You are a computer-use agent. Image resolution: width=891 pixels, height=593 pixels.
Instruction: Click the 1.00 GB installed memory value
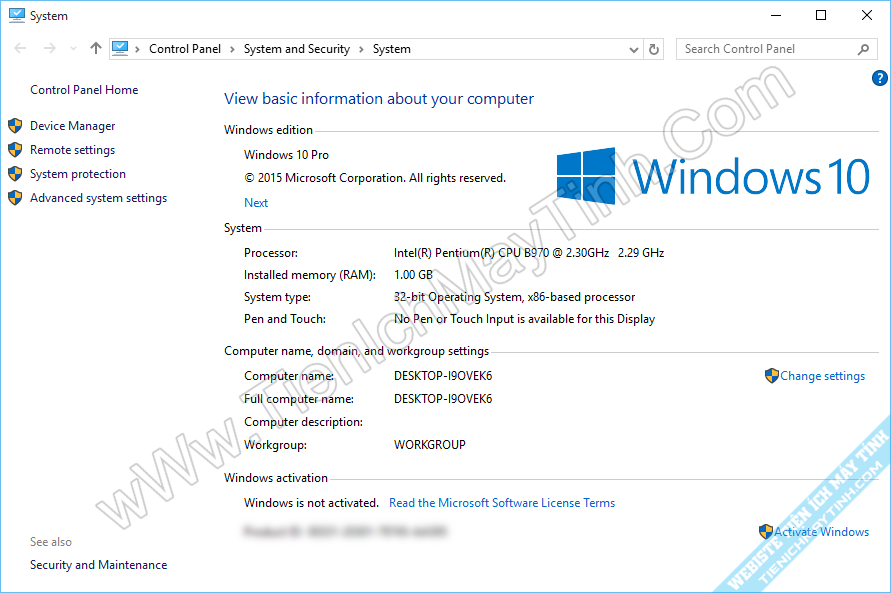(413, 275)
